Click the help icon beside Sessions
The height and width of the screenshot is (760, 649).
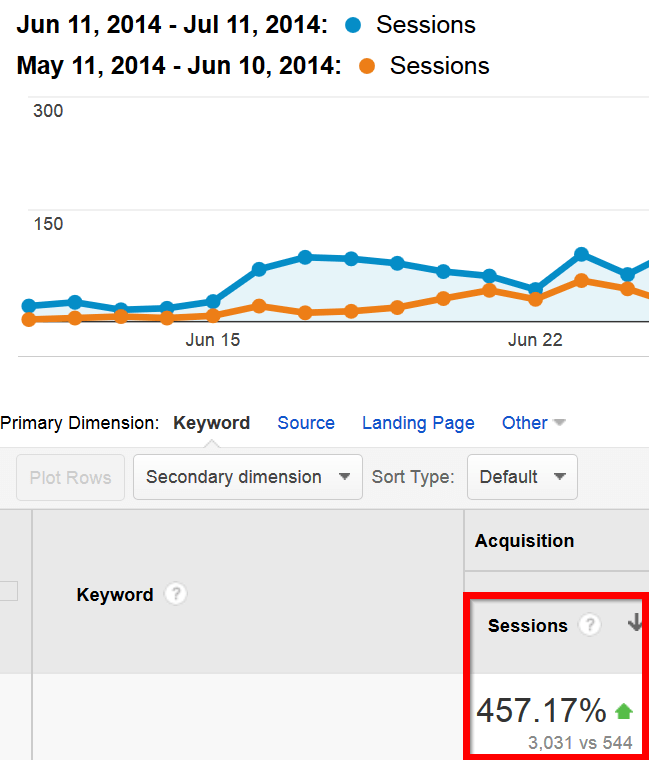[591, 625]
